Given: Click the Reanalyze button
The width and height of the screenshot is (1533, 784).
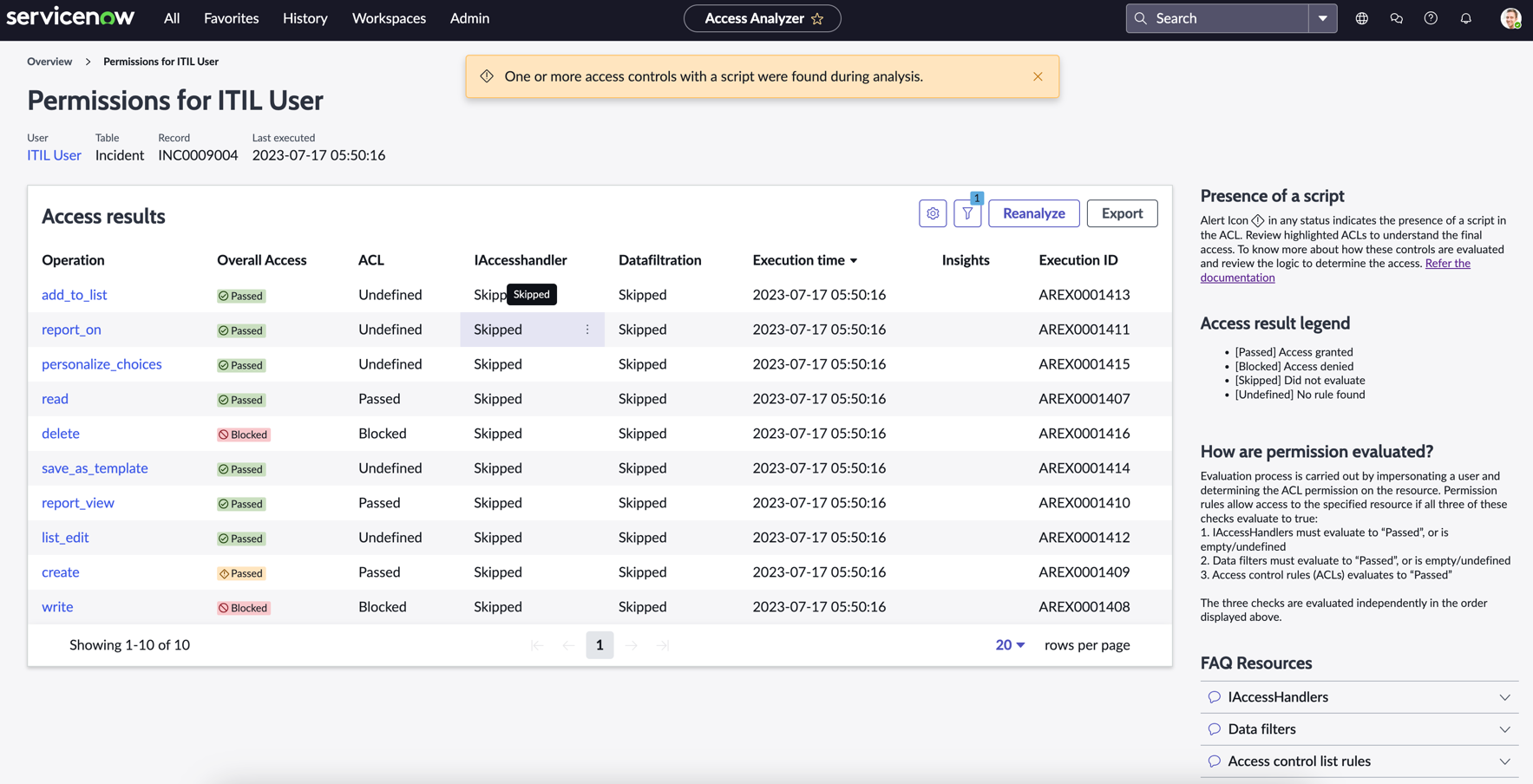Looking at the screenshot, I should click(1034, 213).
